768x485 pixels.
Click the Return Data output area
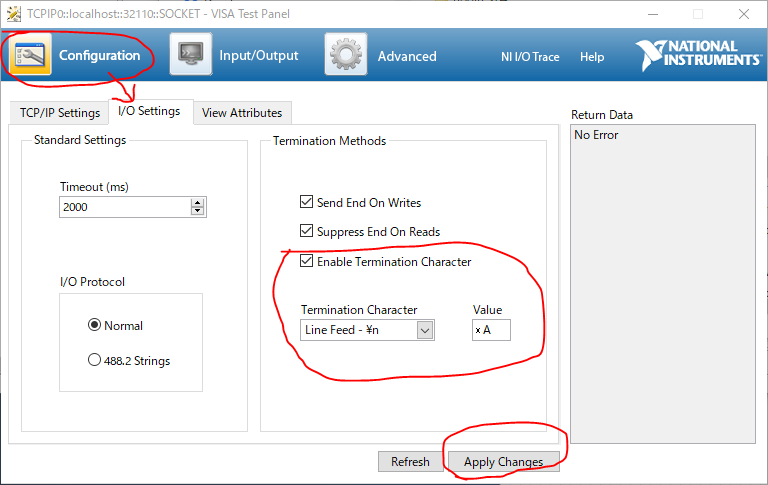663,284
